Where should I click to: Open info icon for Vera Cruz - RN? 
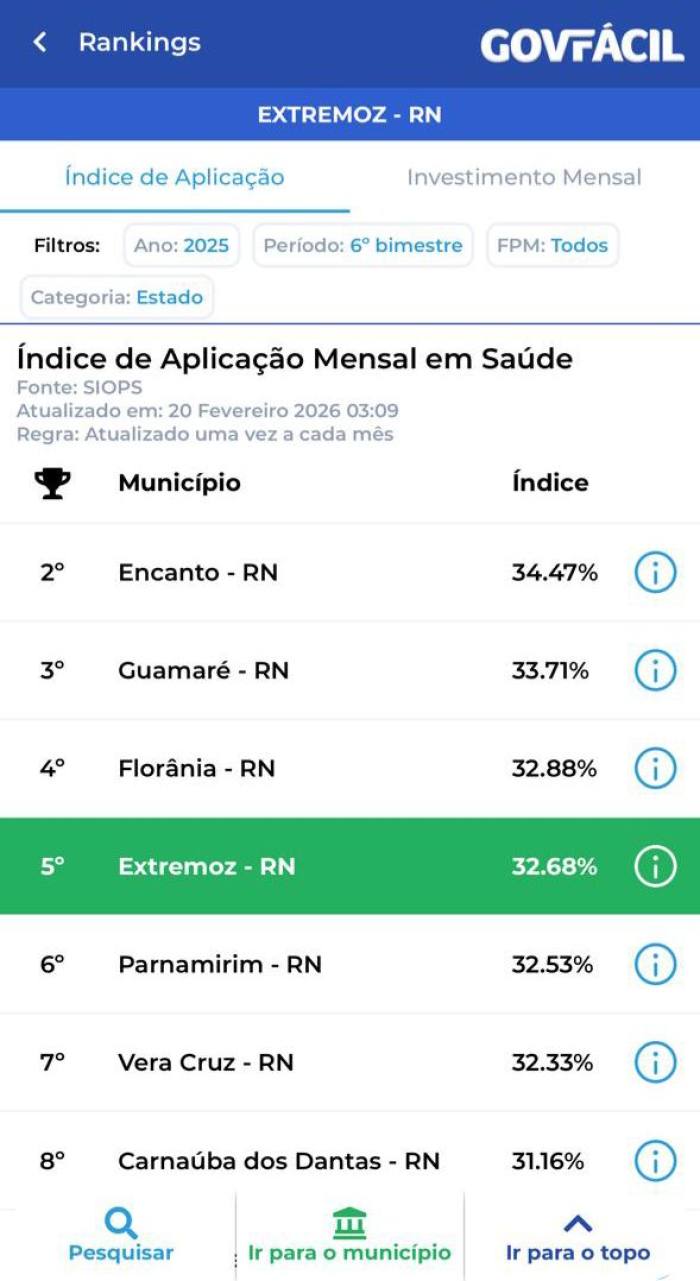(655, 1062)
